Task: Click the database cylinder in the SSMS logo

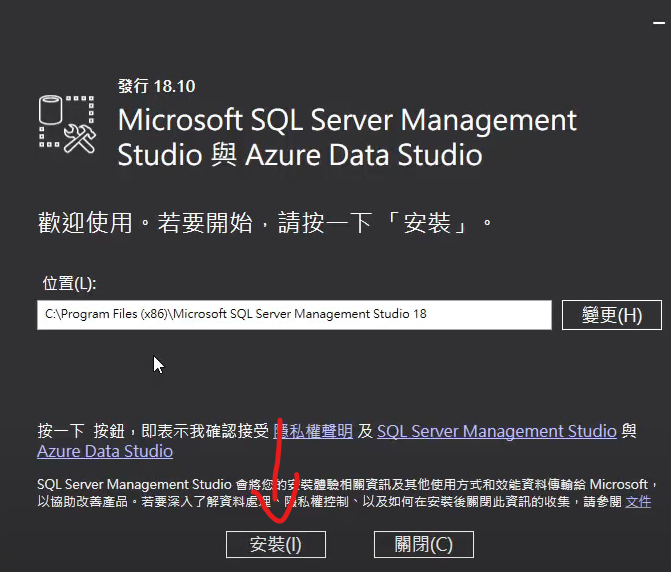Action: click(51, 110)
